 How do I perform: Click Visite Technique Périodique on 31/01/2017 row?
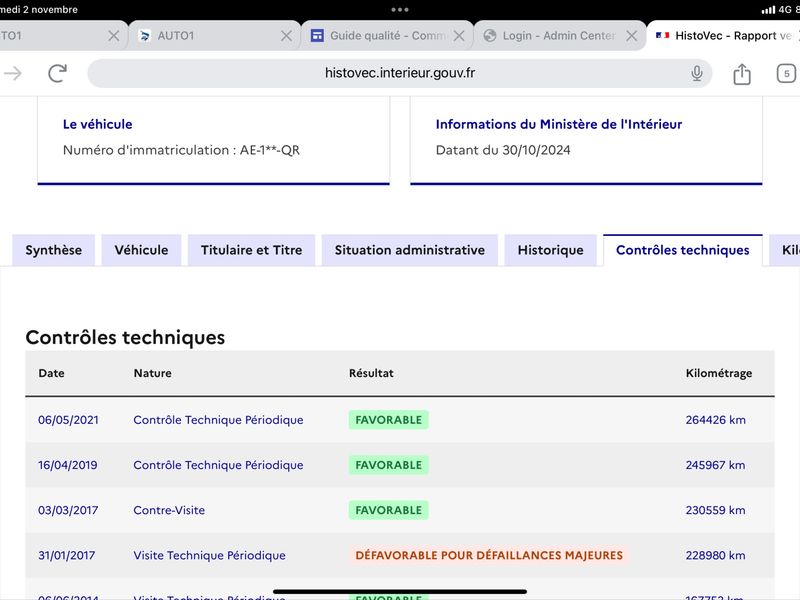210,555
